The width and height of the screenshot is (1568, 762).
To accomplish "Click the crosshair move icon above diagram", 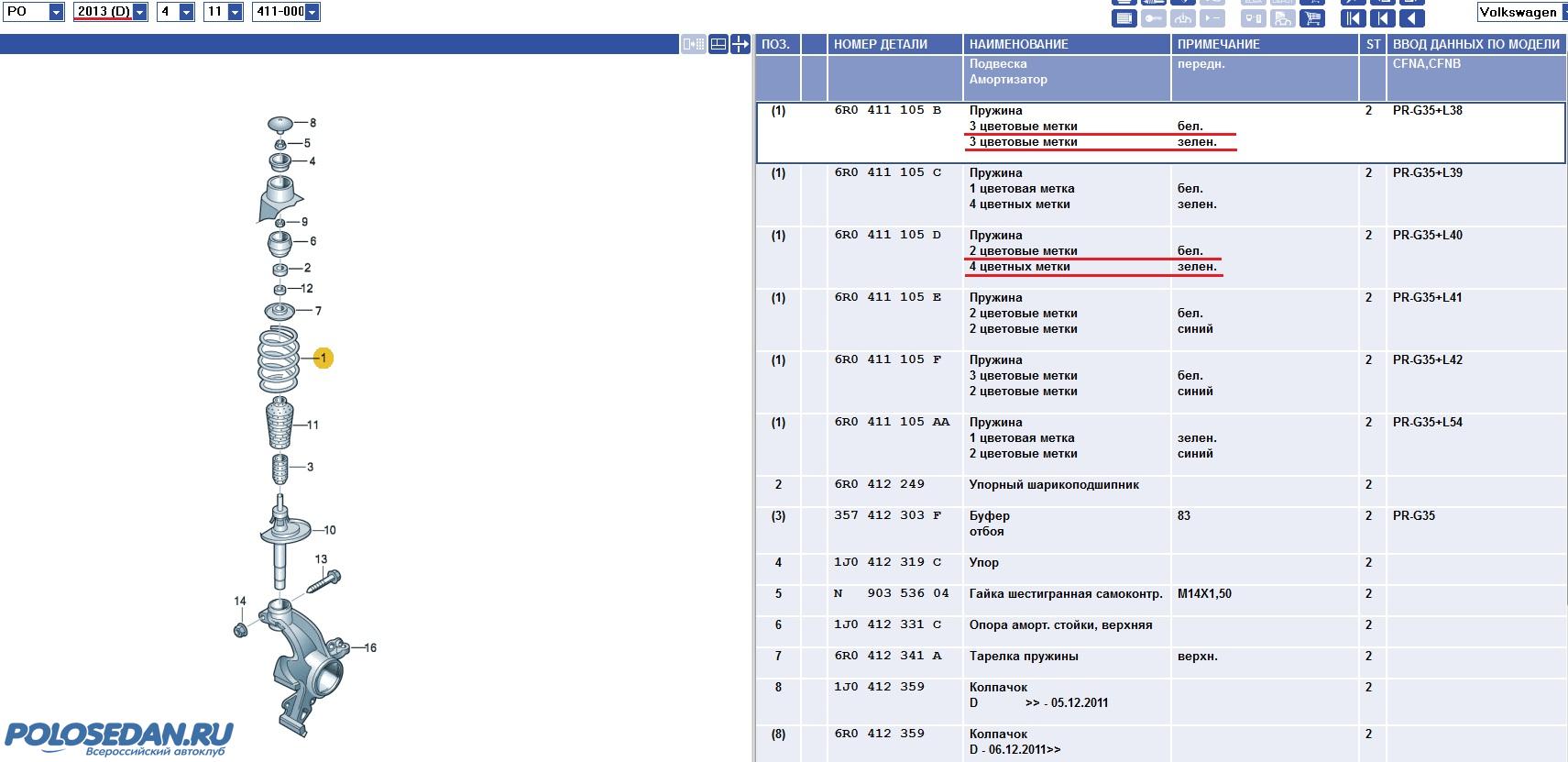I will [740, 44].
